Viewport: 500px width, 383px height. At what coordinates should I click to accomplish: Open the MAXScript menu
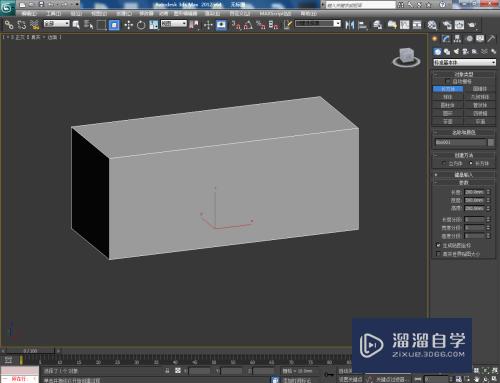point(275,13)
